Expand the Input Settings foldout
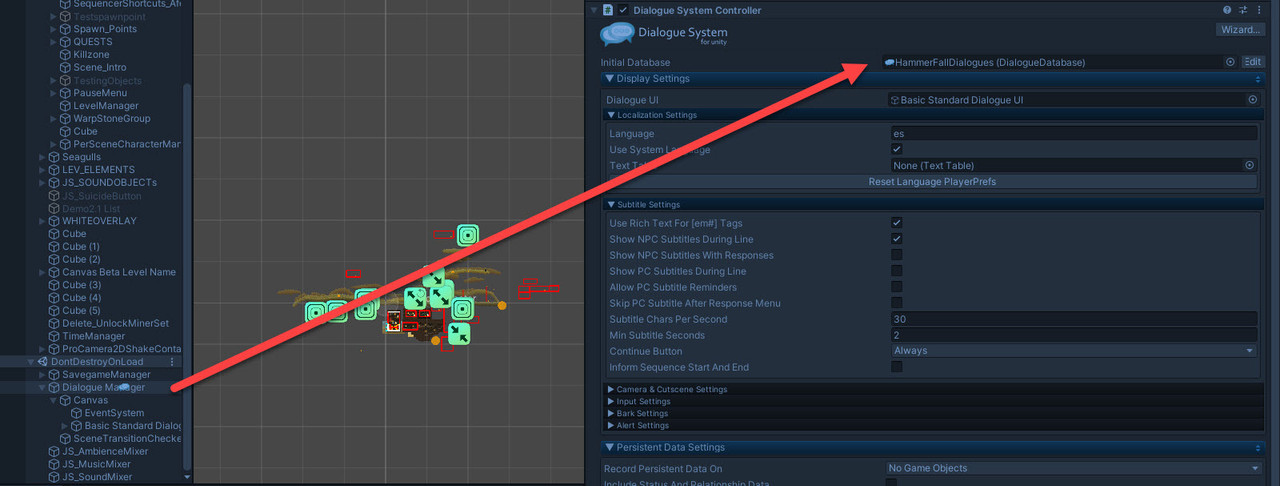The height and width of the screenshot is (486, 1280). tap(612, 401)
